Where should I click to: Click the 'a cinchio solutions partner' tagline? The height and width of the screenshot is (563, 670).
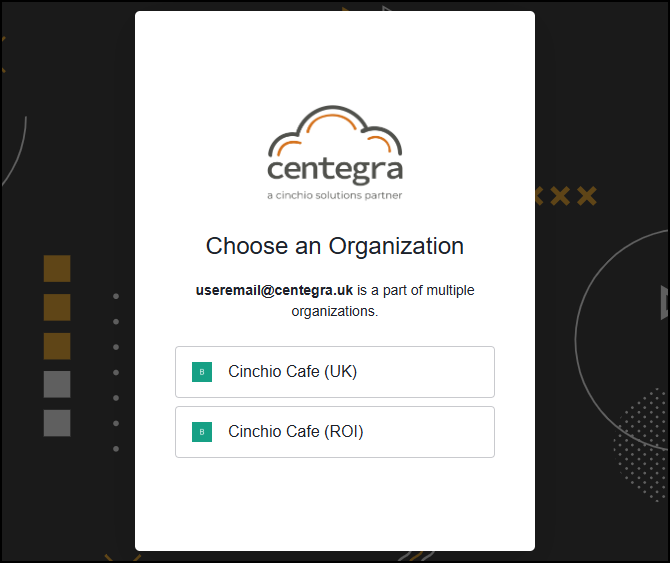[335, 195]
